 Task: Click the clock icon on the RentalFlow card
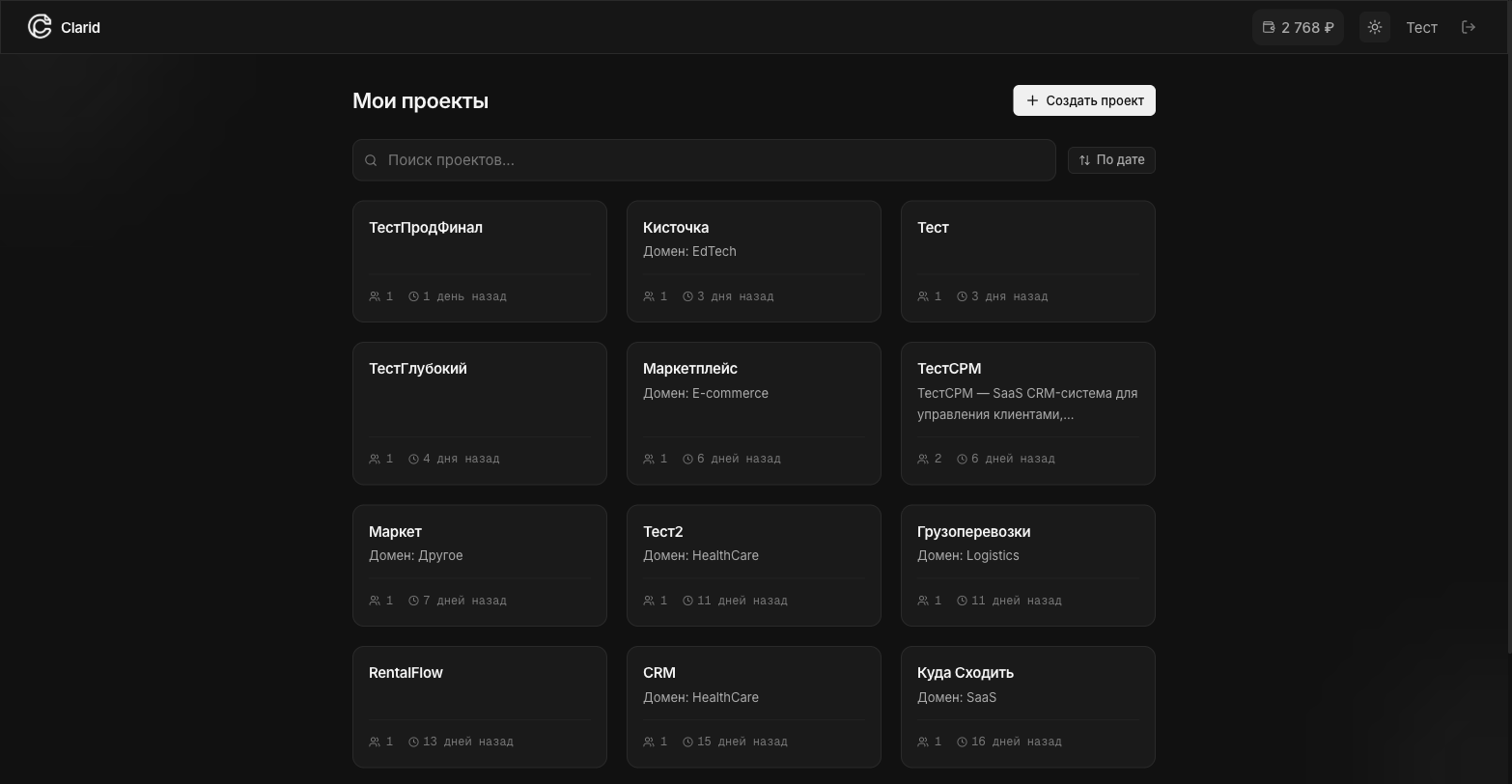point(414,742)
